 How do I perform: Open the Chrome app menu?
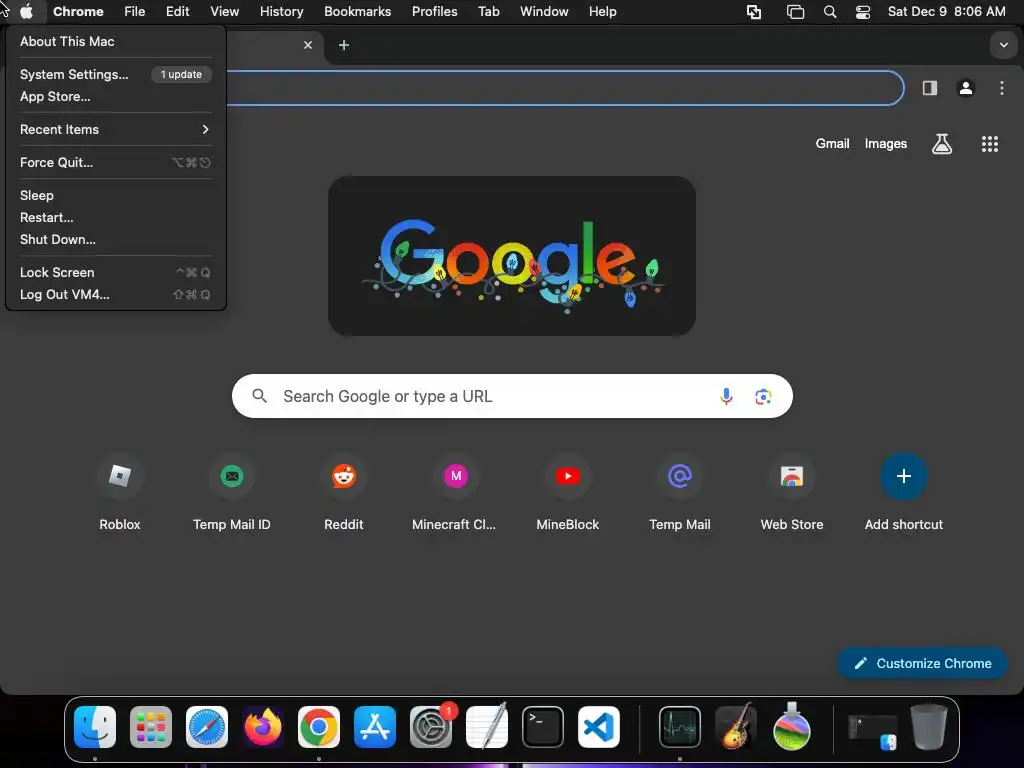[78, 12]
